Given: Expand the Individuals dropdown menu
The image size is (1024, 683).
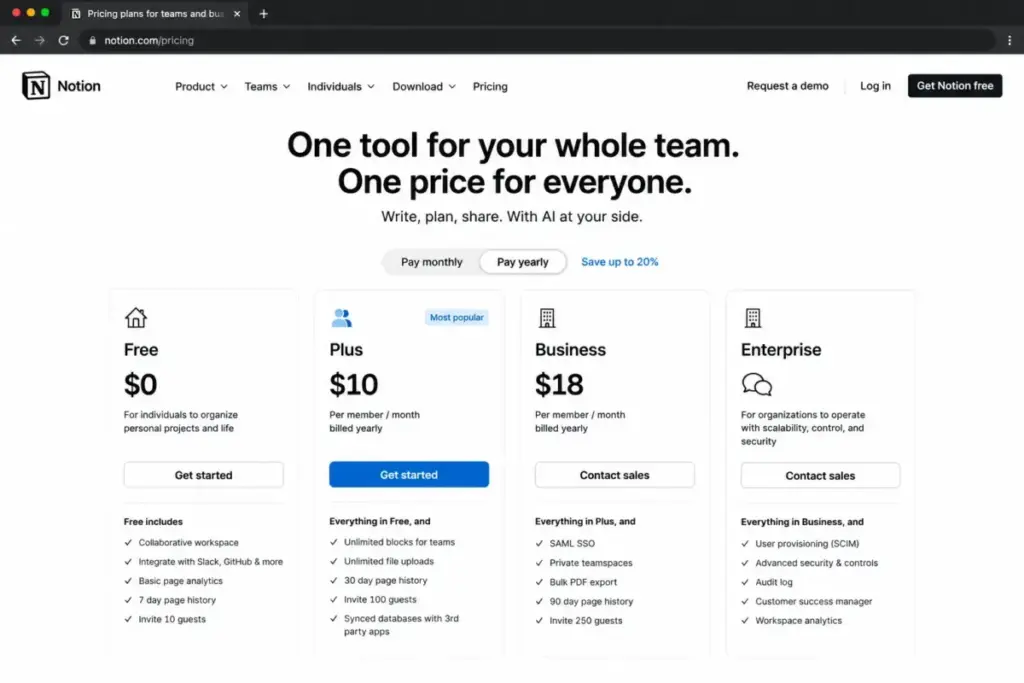Looking at the screenshot, I should pyautogui.click(x=341, y=86).
